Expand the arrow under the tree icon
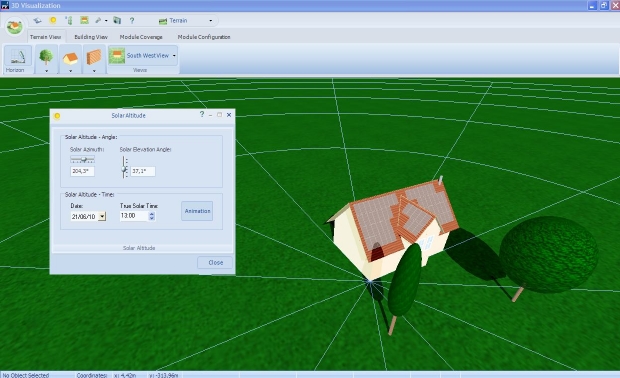The height and width of the screenshot is (378, 620). click(47, 71)
